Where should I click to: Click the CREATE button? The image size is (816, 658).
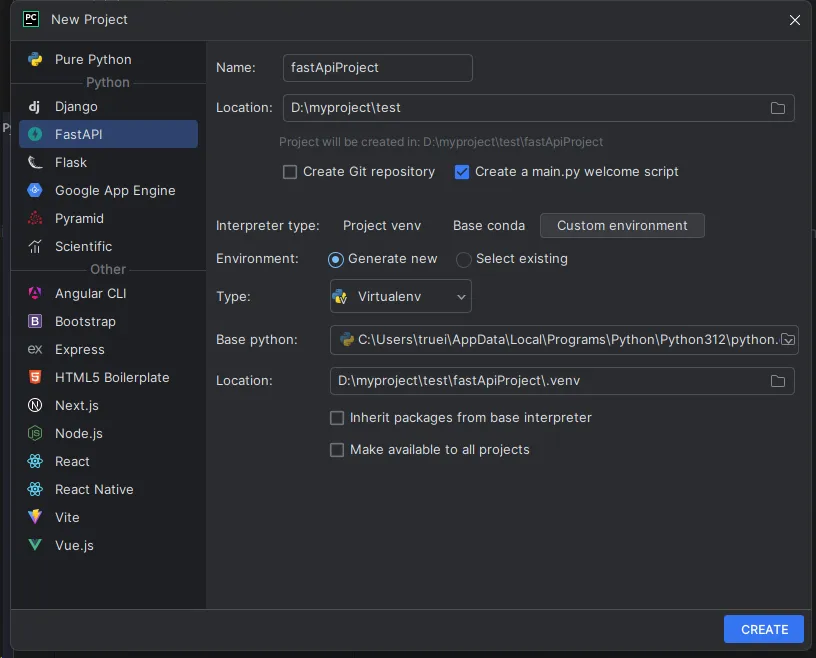(x=763, y=629)
